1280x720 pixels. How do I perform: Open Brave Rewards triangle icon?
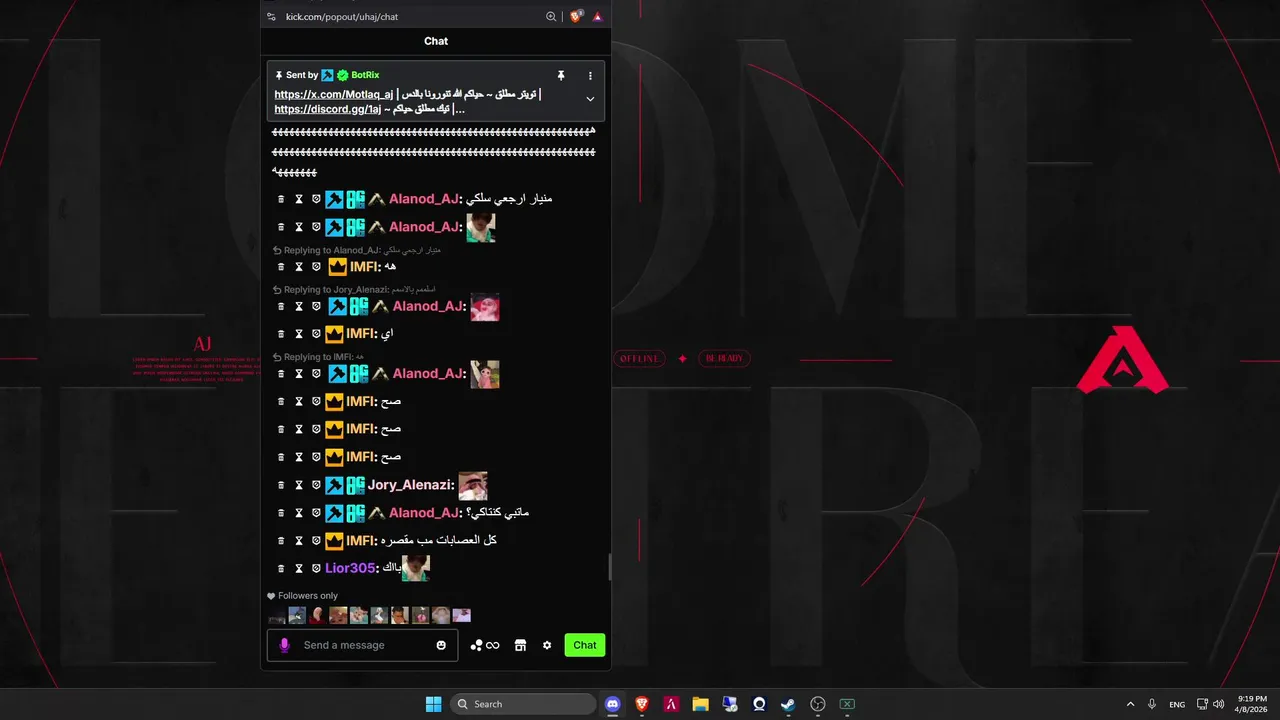click(x=597, y=17)
